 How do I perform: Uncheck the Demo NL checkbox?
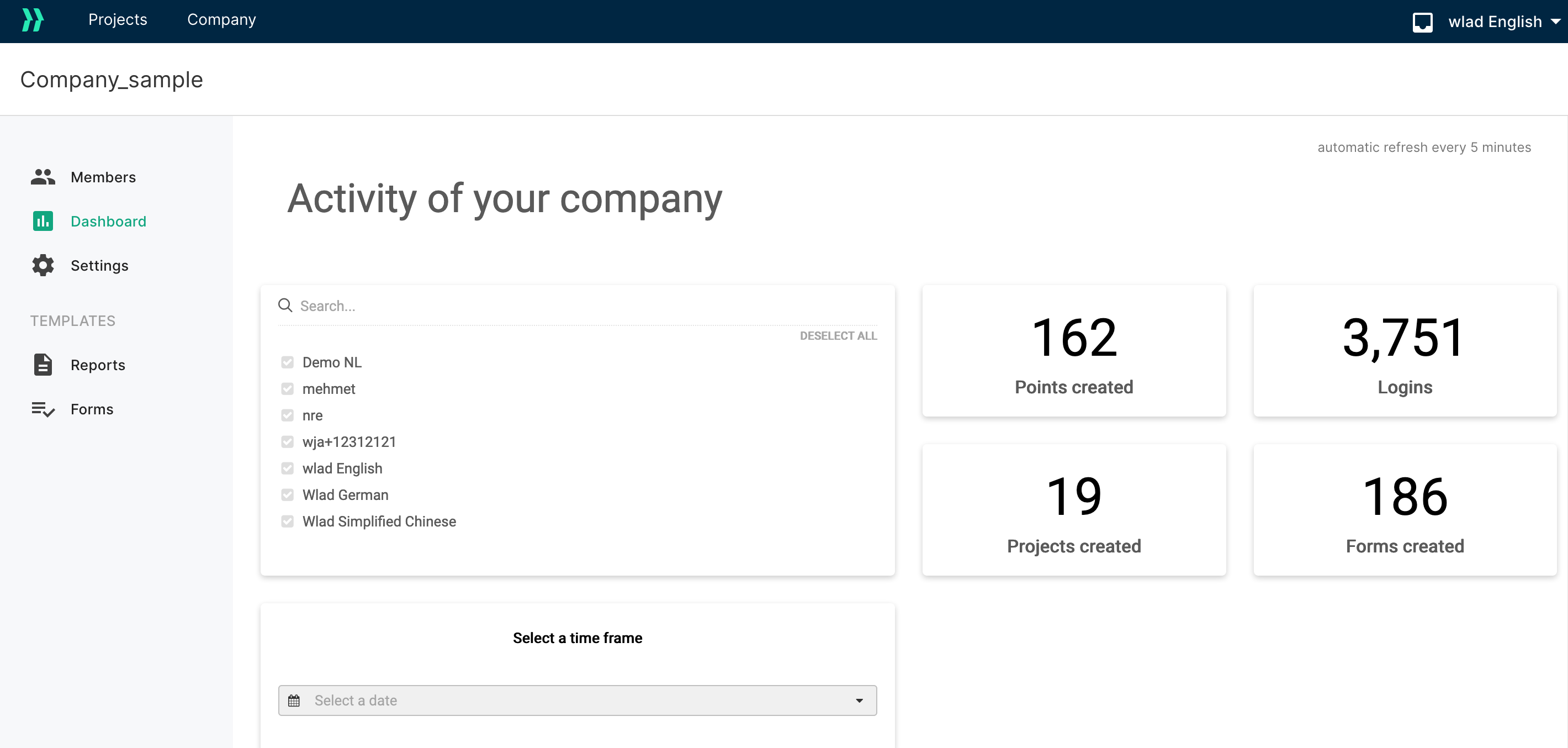pyautogui.click(x=287, y=362)
